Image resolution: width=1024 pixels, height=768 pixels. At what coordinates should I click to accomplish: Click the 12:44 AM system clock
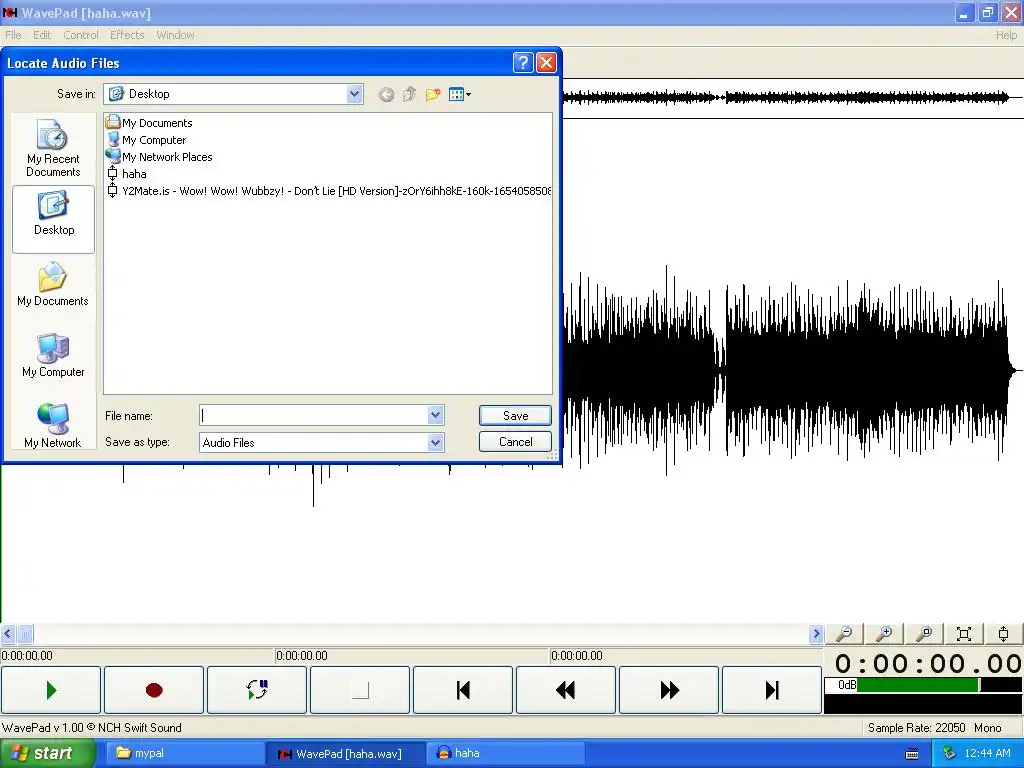pyautogui.click(x=987, y=754)
